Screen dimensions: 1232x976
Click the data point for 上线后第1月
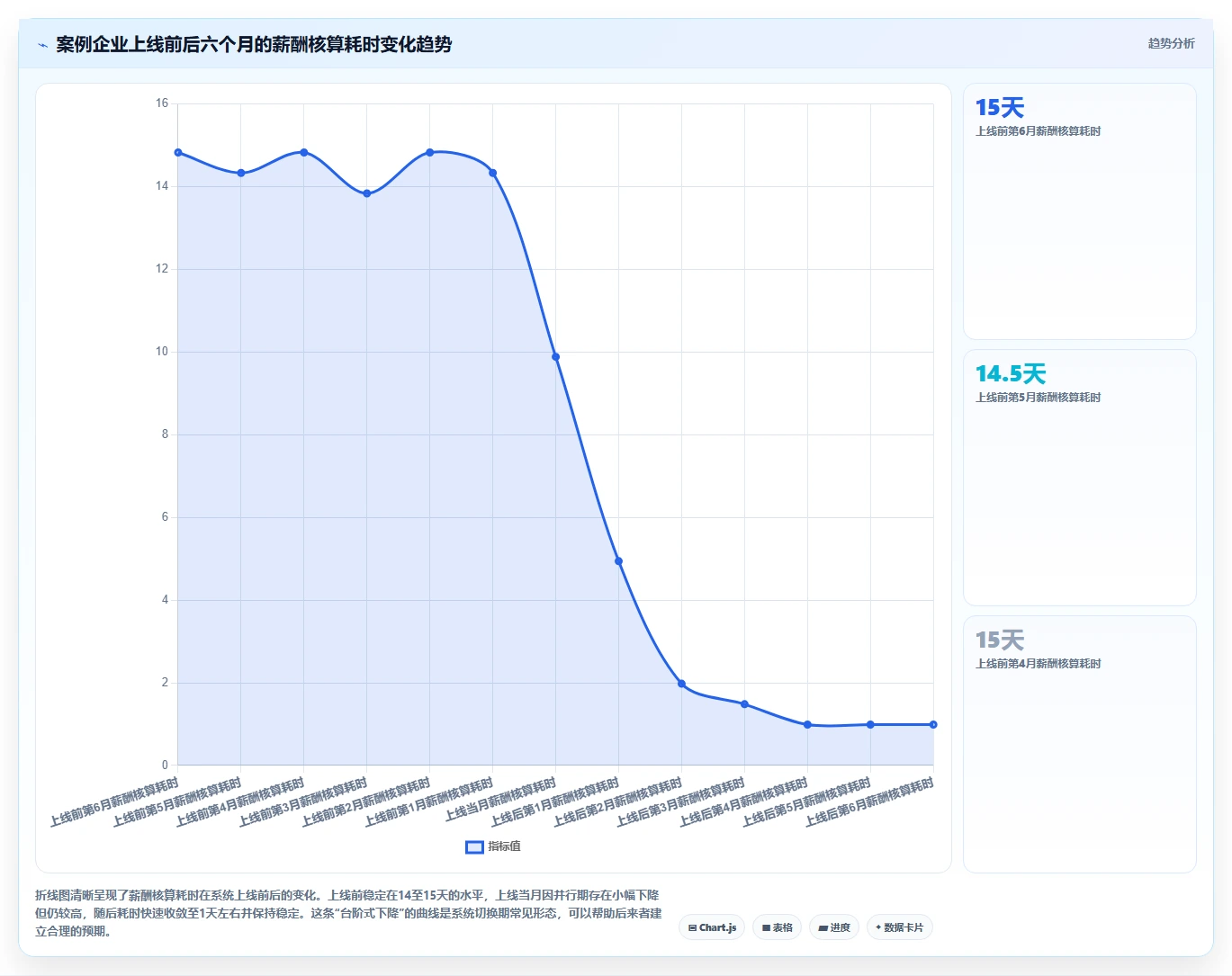point(619,561)
